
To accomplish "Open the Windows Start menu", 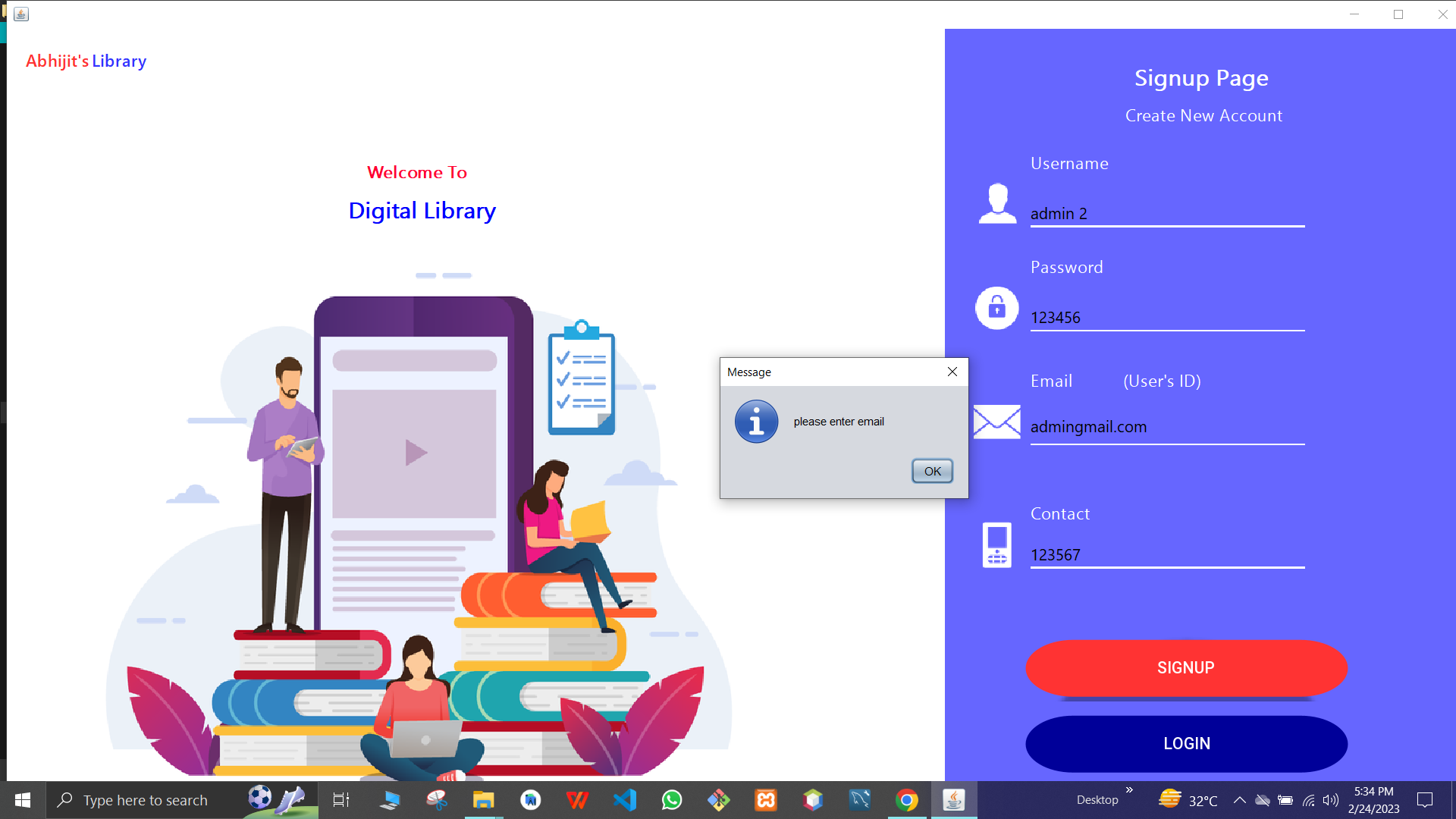I will pos(23,800).
